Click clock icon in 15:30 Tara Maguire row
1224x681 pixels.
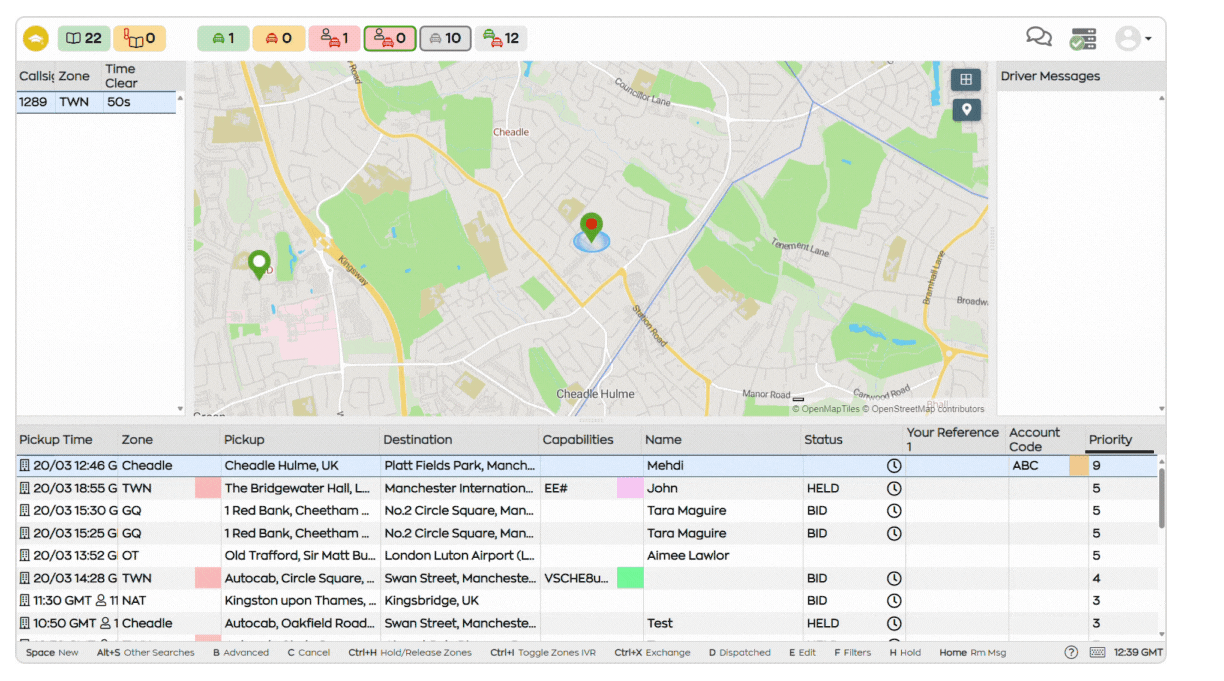(x=894, y=511)
